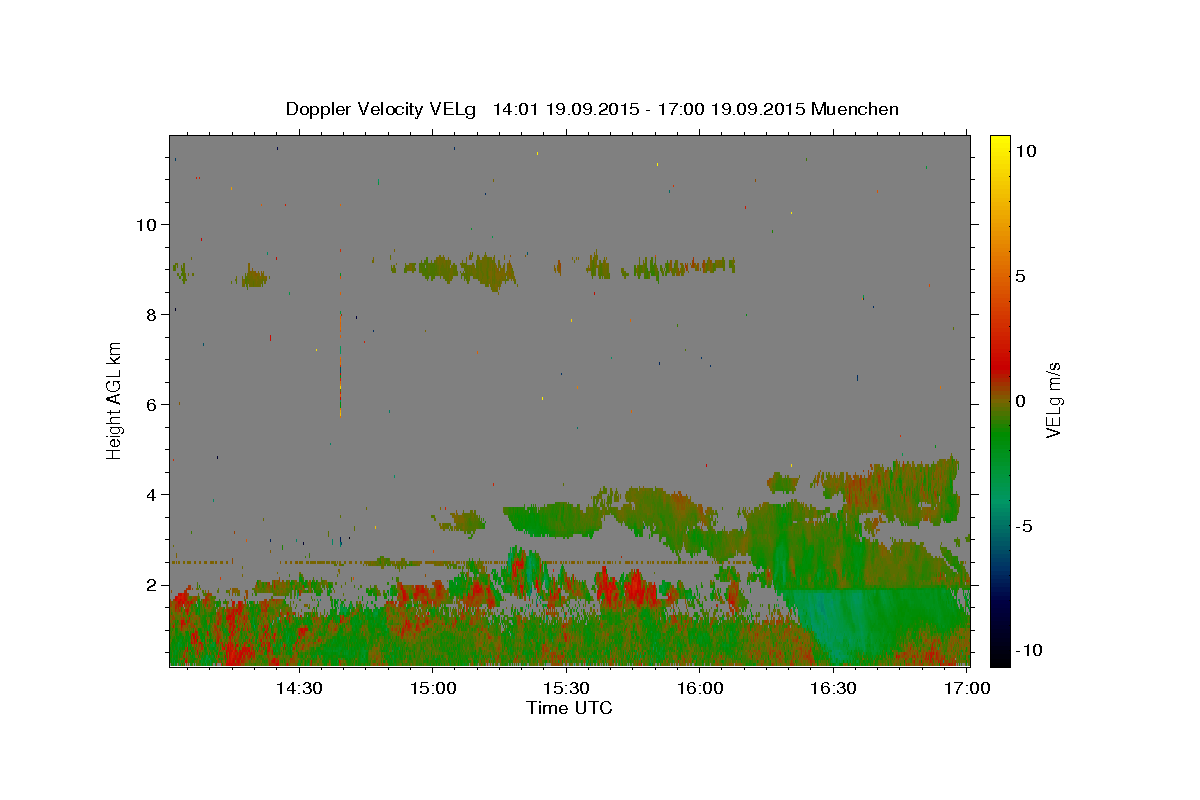Click the height axis label 6
This screenshot has width=1200, height=800.
pos(151,404)
